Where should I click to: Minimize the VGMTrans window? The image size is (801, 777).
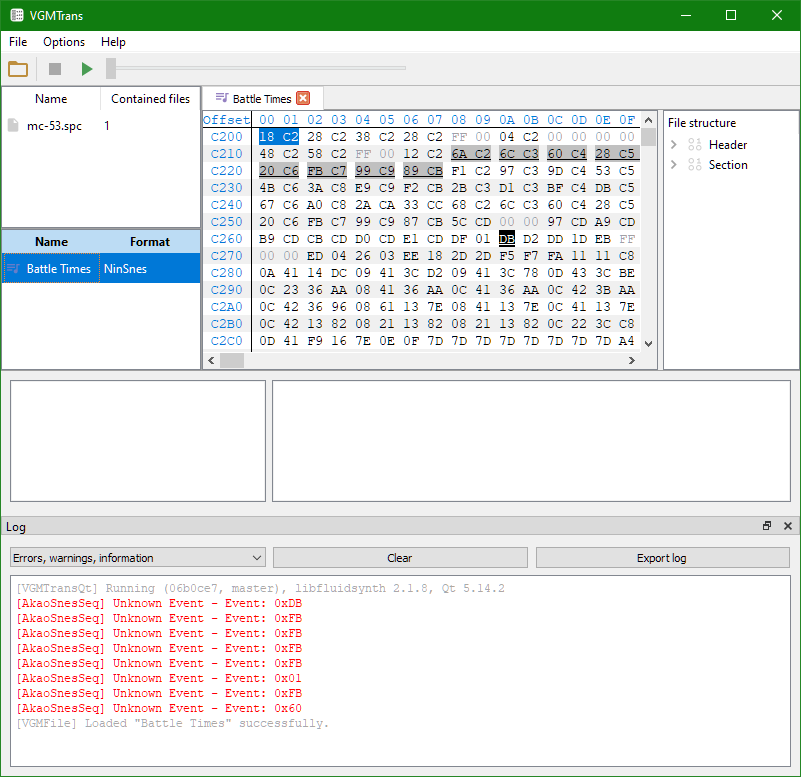click(x=686, y=15)
